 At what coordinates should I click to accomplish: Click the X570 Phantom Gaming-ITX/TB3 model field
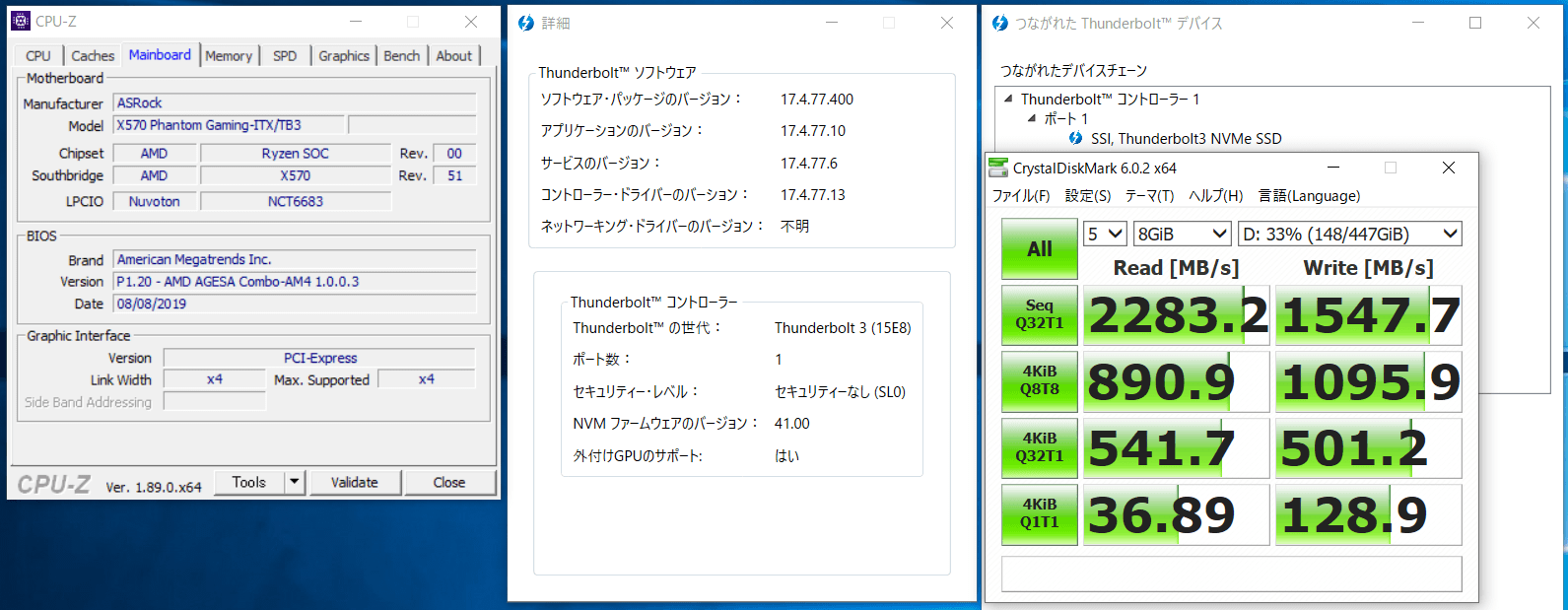point(229,125)
